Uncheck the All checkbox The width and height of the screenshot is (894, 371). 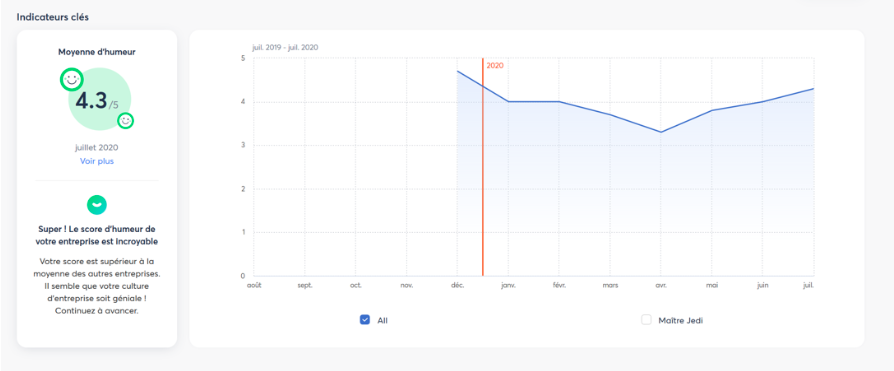pyautogui.click(x=365, y=320)
